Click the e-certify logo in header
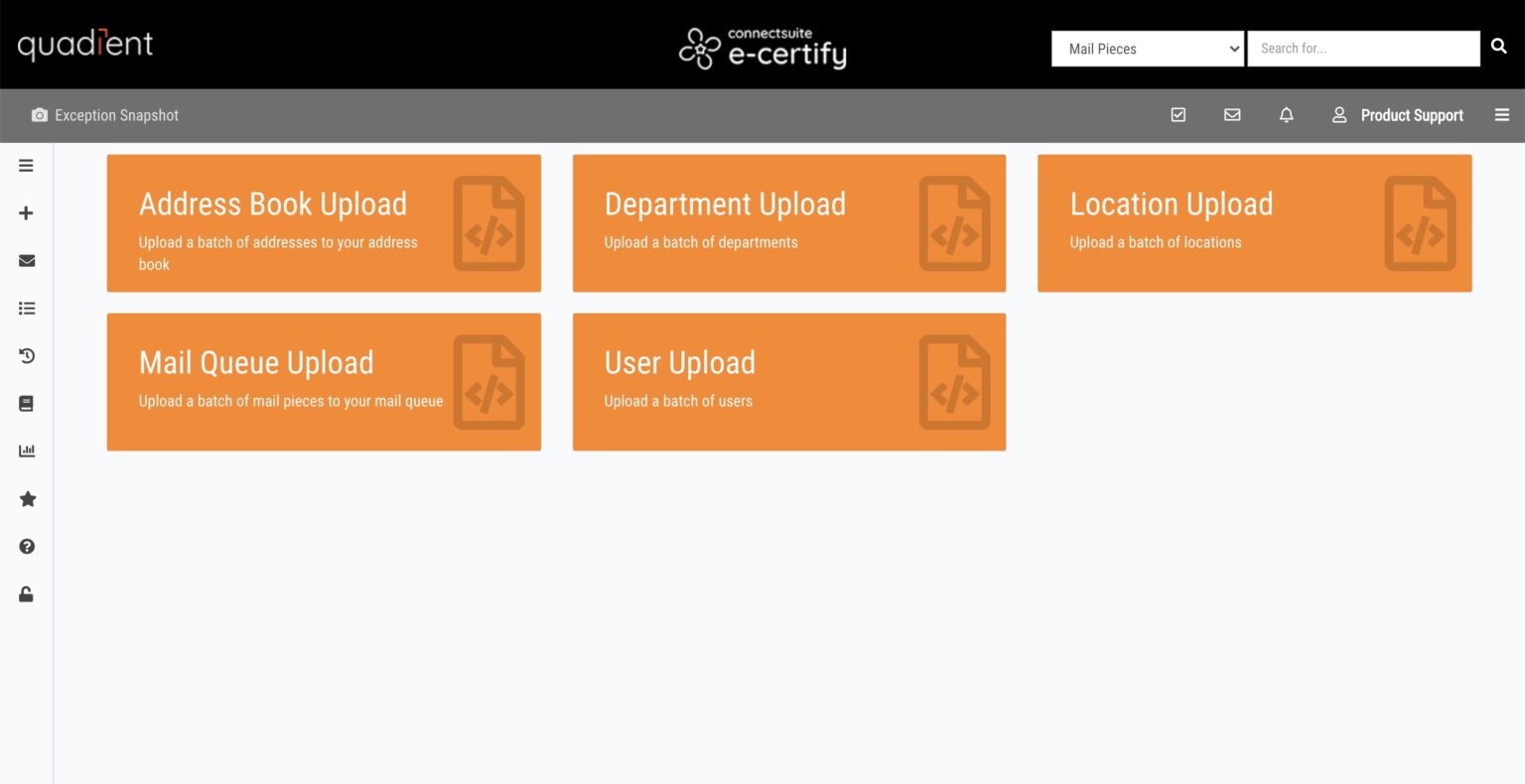 coord(762,47)
